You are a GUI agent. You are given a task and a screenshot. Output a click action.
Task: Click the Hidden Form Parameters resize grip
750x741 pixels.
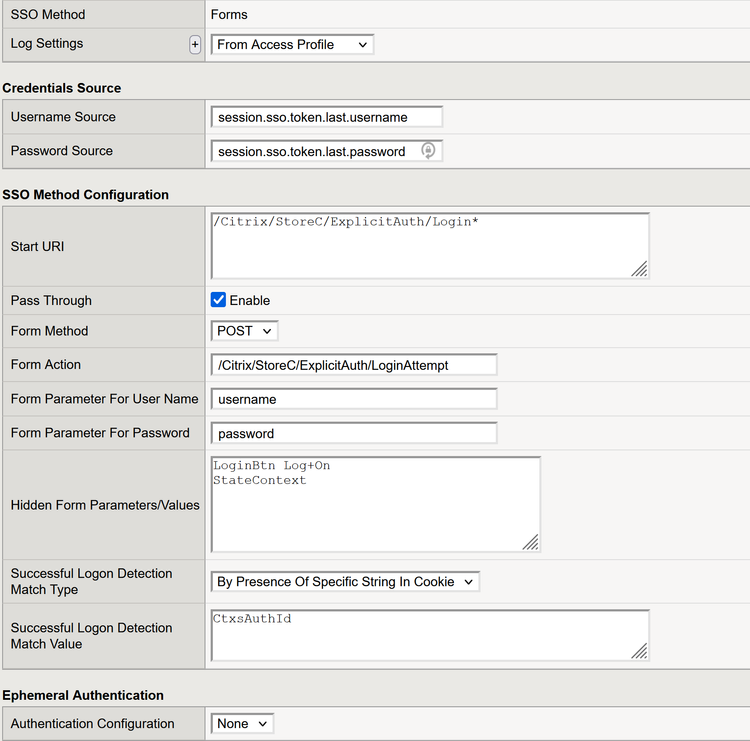point(530,541)
